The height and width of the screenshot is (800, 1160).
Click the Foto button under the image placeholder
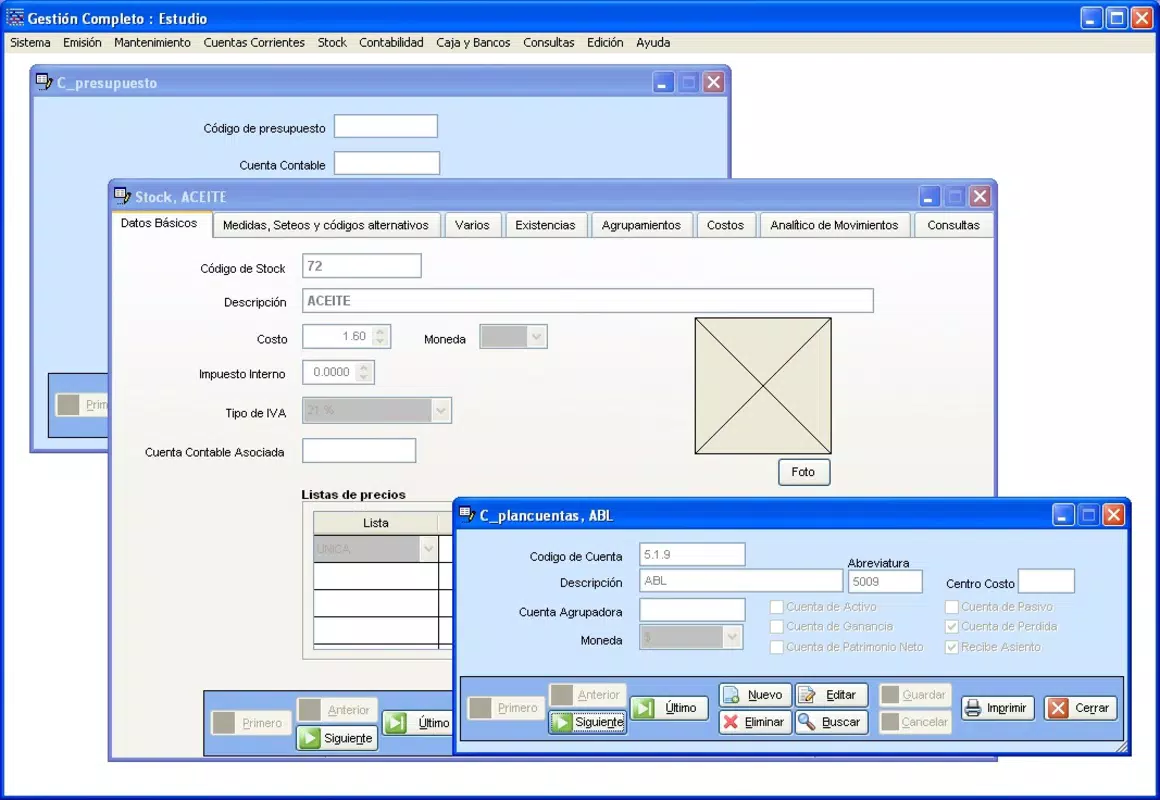pyautogui.click(x=803, y=472)
